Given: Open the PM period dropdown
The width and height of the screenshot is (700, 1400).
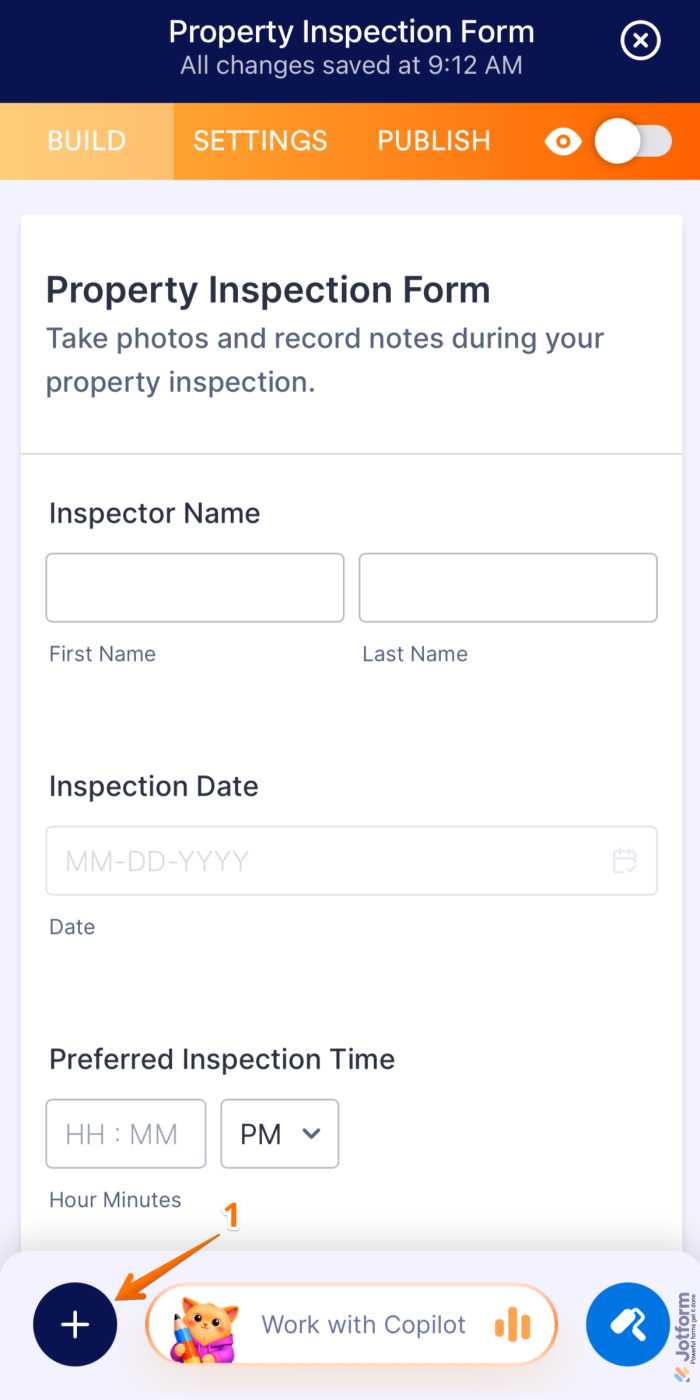Looking at the screenshot, I should (279, 1134).
